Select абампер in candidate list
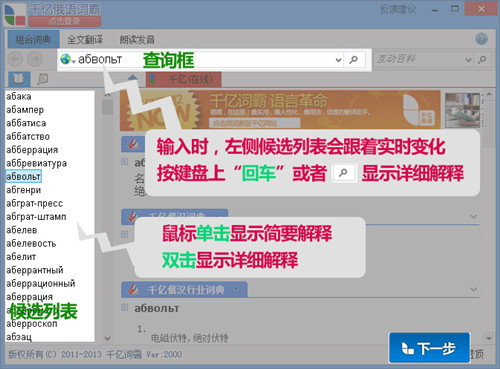Image resolution: width=500 pixels, height=369 pixels. (x=25, y=110)
